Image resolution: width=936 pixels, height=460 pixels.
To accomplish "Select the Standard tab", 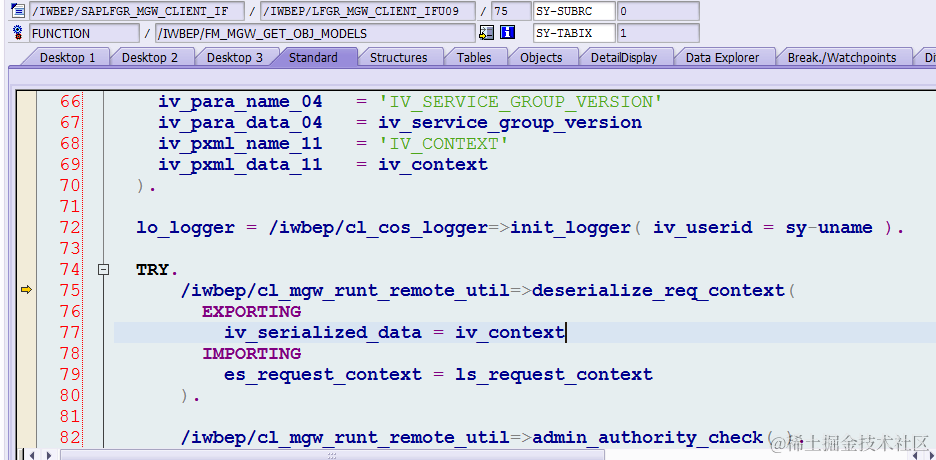I will tap(313, 57).
